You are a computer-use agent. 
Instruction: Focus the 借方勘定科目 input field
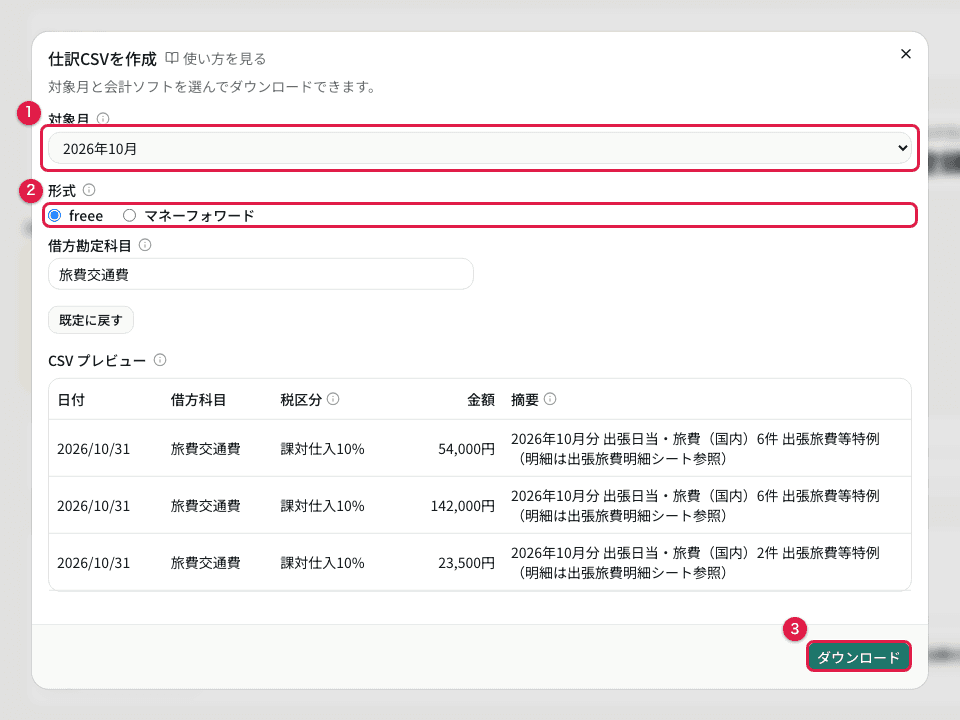tap(261, 274)
